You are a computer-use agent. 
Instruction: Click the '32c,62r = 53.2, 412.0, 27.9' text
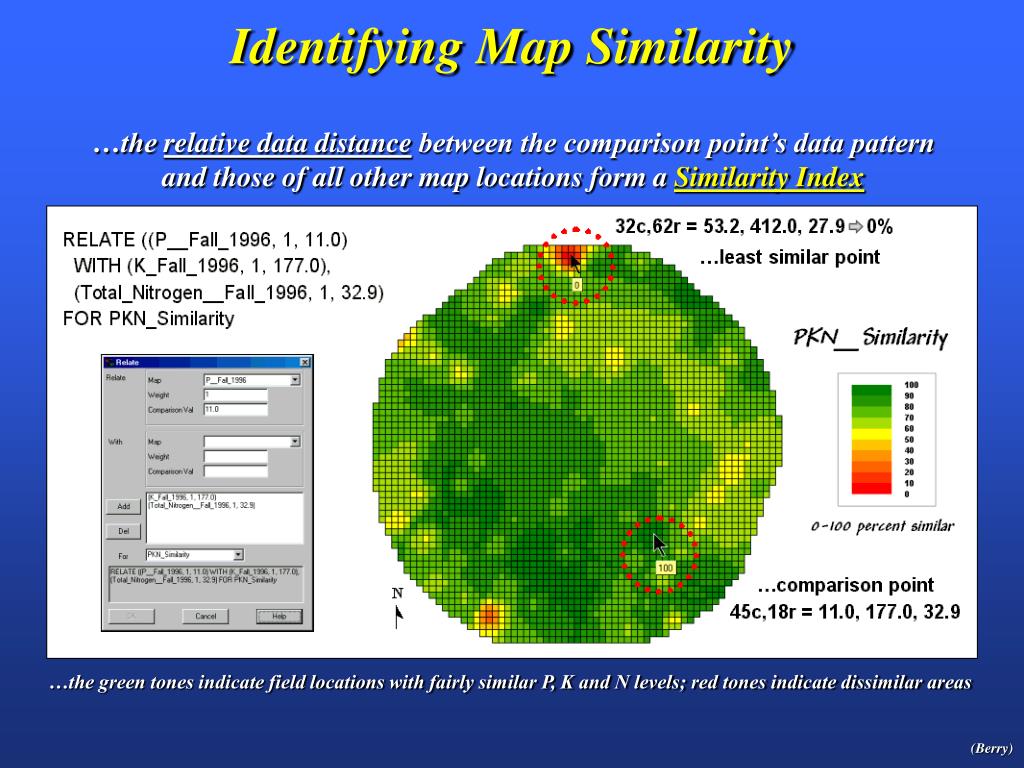tap(730, 227)
